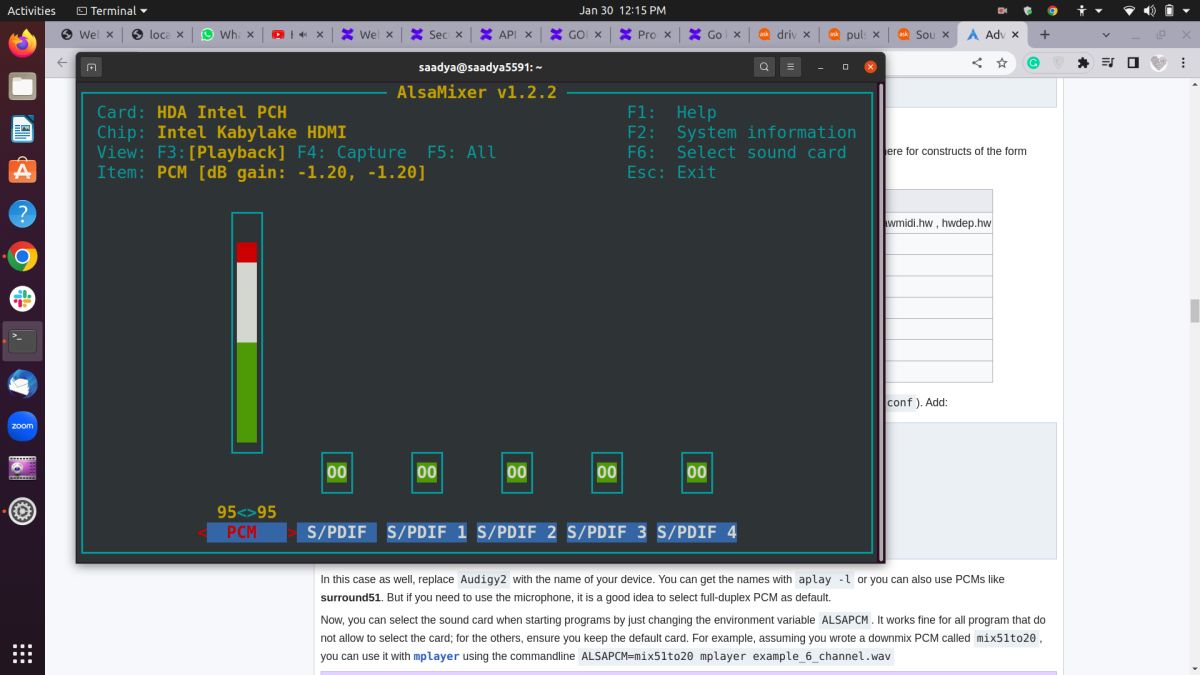Open the Files app in the dock
This screenshot has height=675, width=1200.
(22, 86)
